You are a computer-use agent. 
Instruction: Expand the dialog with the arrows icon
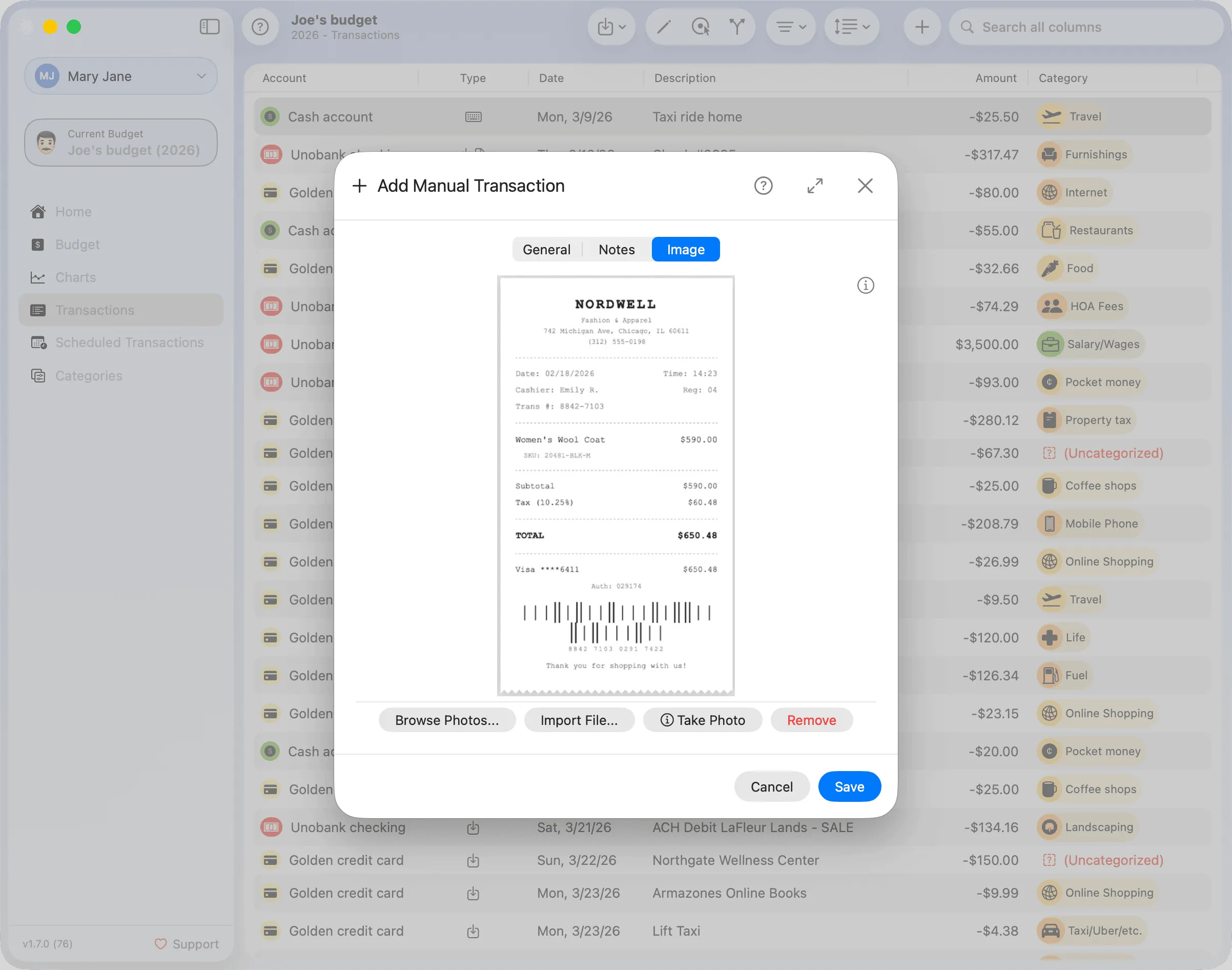pyautogui.click(x=815, y=186)
